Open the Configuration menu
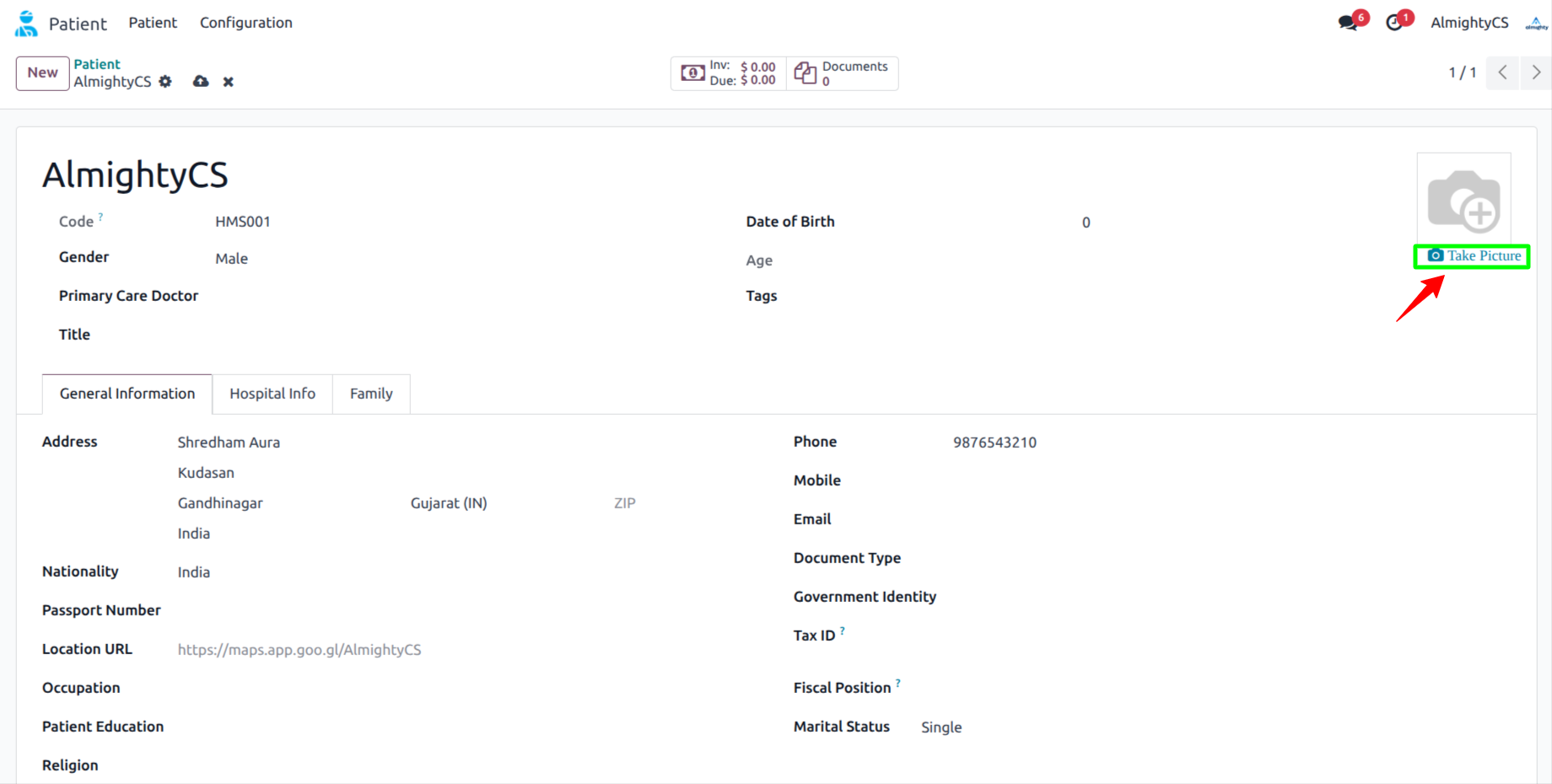 (x=245, y=23)
